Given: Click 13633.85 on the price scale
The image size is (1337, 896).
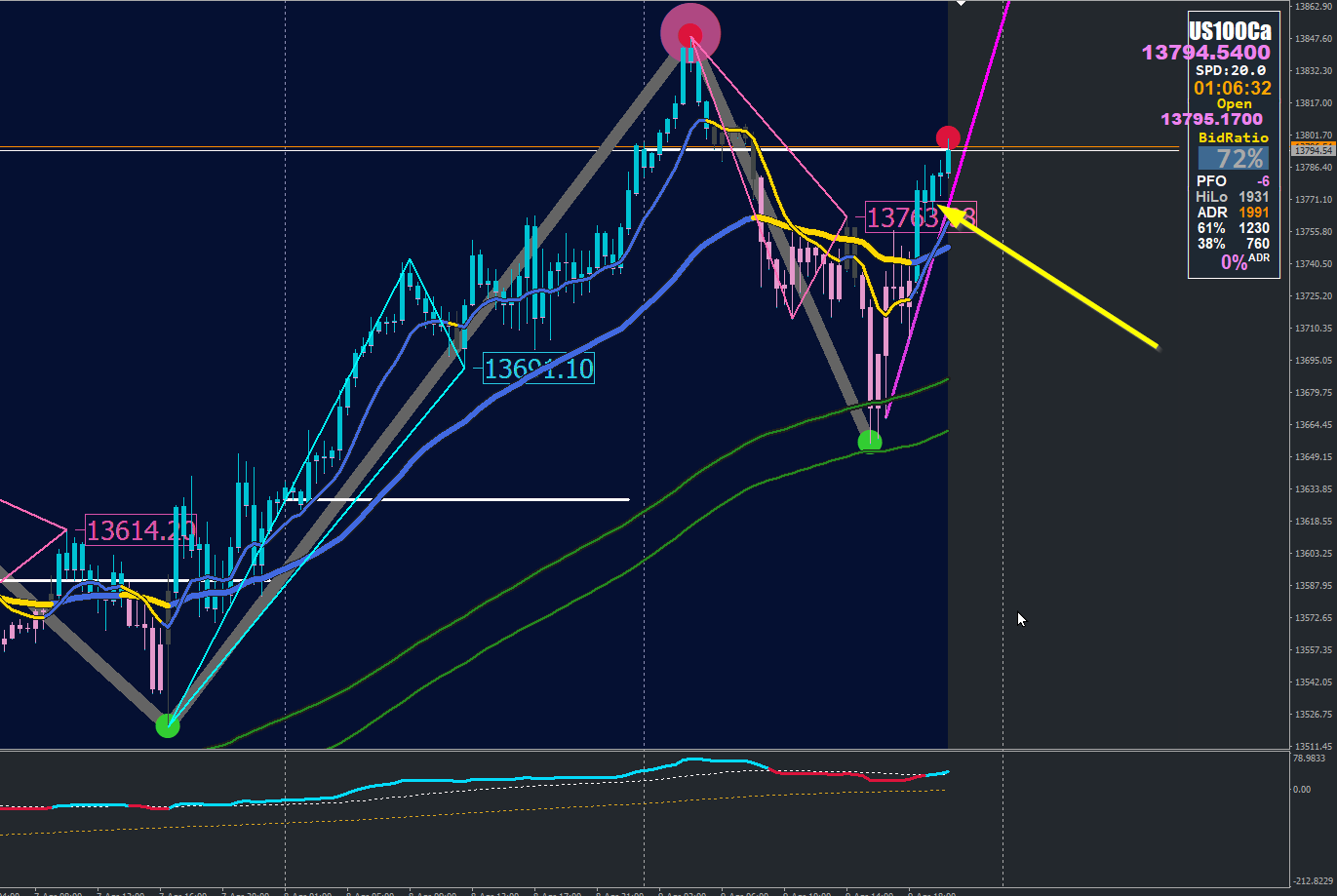Looking at the screenshot, I should (x=1313, y=488).
